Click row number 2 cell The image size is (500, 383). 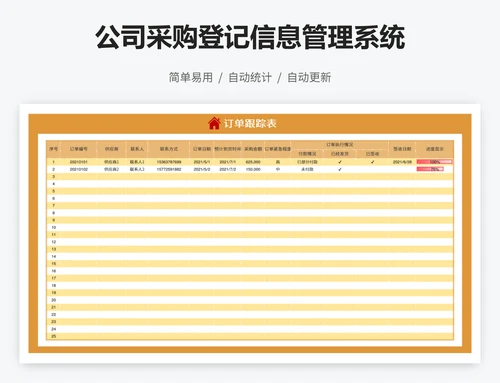click(x=53, y=169)
